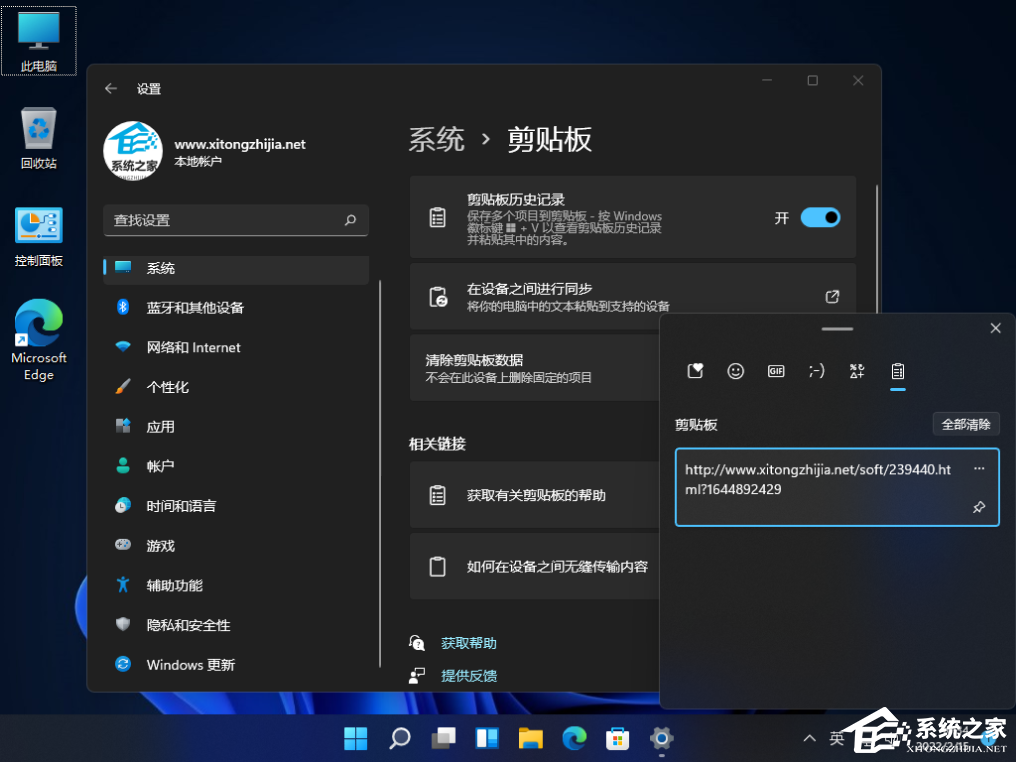
Task: Open the Windows Start menu
Action: click(x=355, y=738)
